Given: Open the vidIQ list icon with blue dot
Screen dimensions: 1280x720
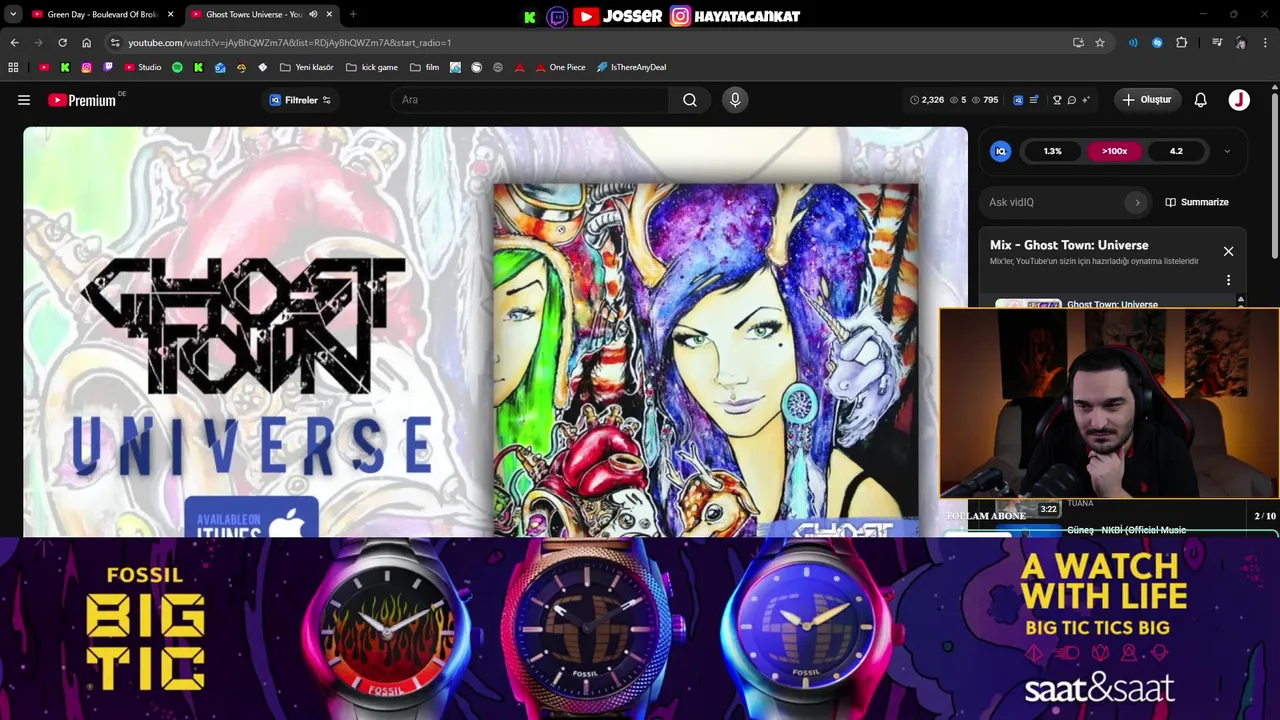Looking at the screenshot, I should click(1034, 100).
